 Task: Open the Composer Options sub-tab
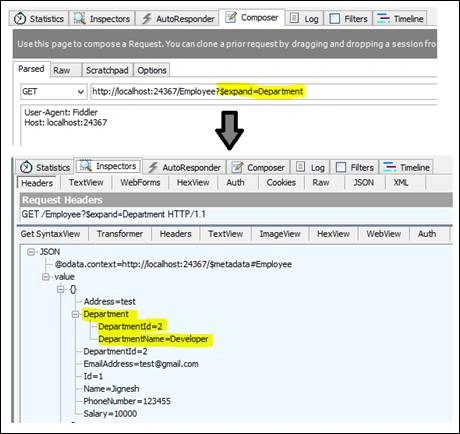(152, 70)
